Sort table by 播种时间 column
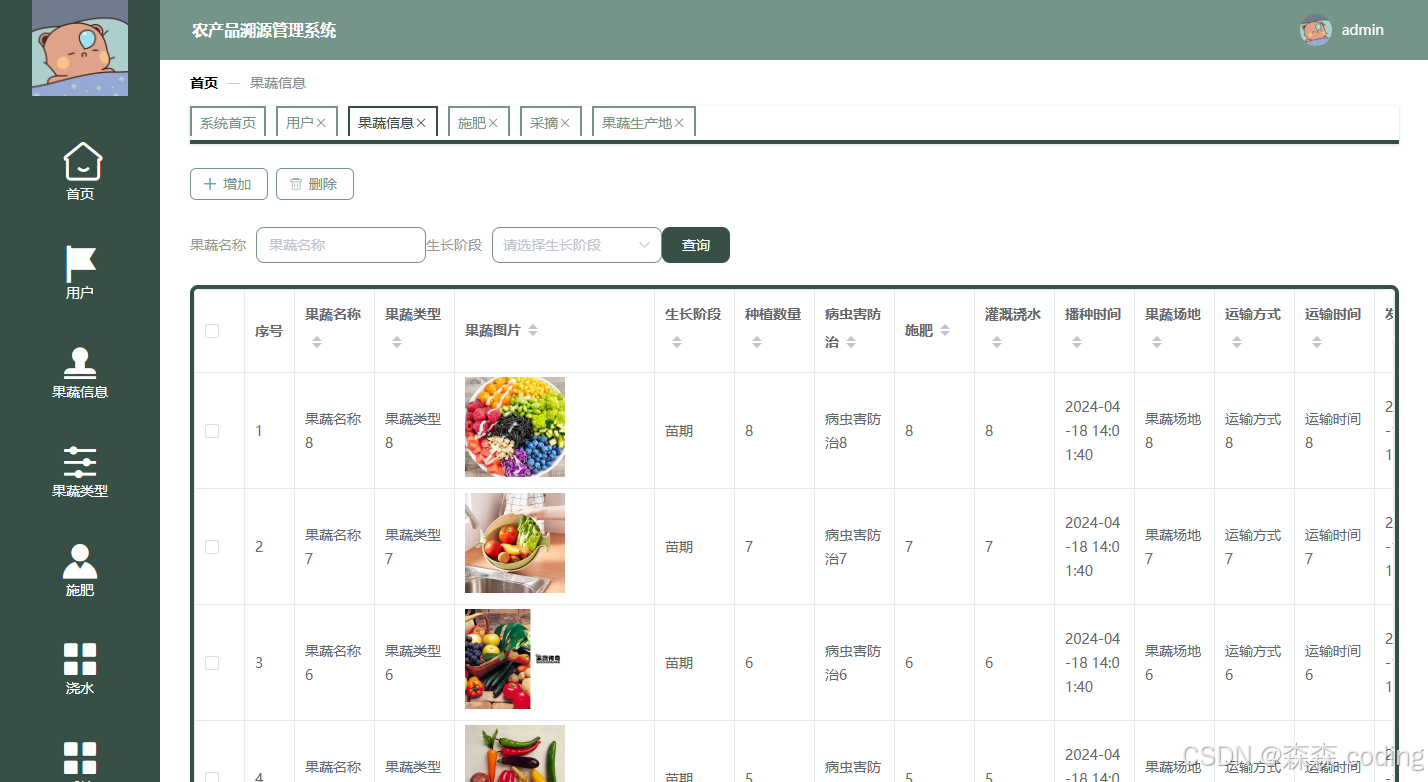The width and height of the screenshot is (1428, 782). (1077, 342)
